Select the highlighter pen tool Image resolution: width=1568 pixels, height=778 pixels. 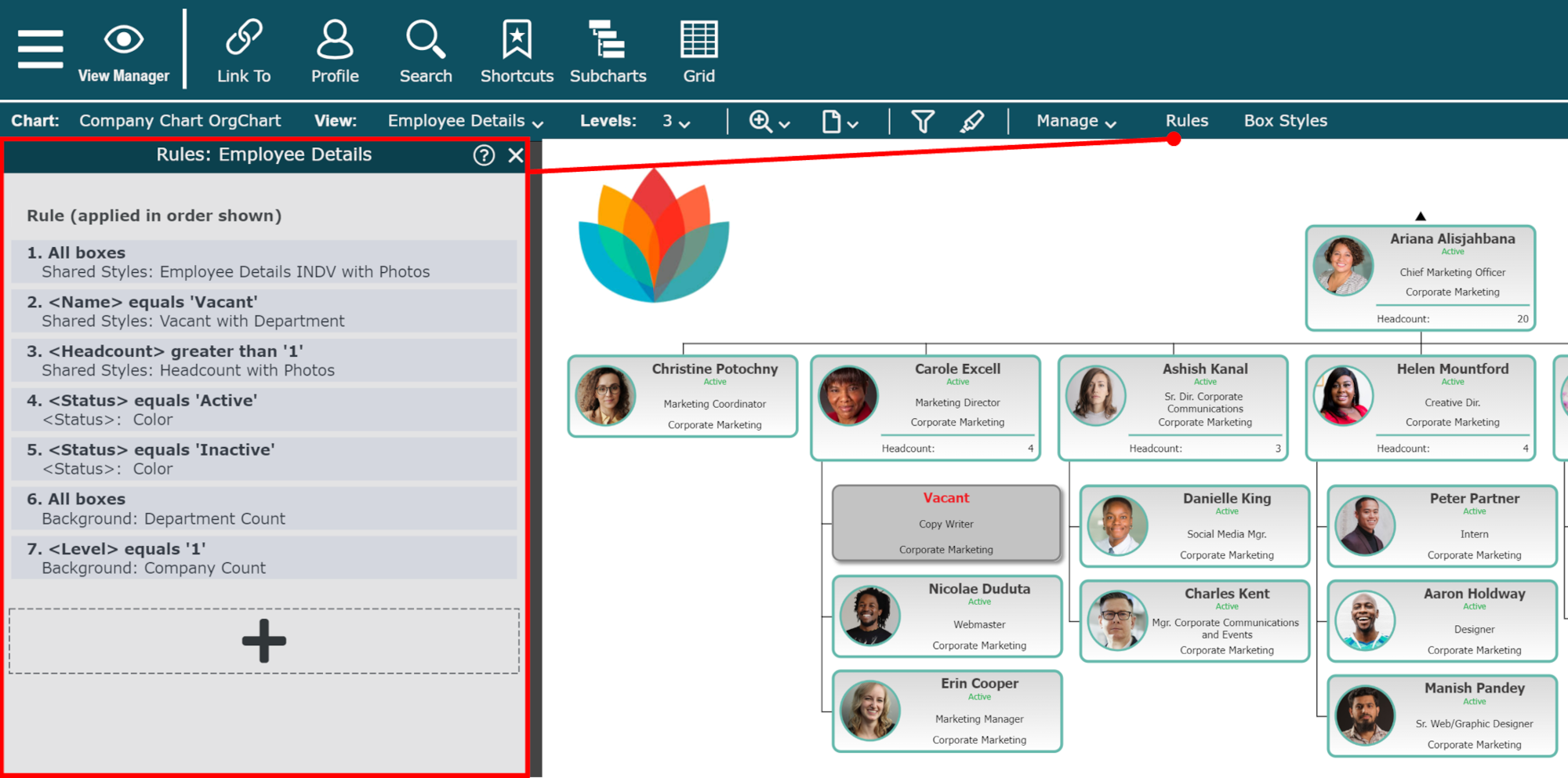(x=971, y=122)
